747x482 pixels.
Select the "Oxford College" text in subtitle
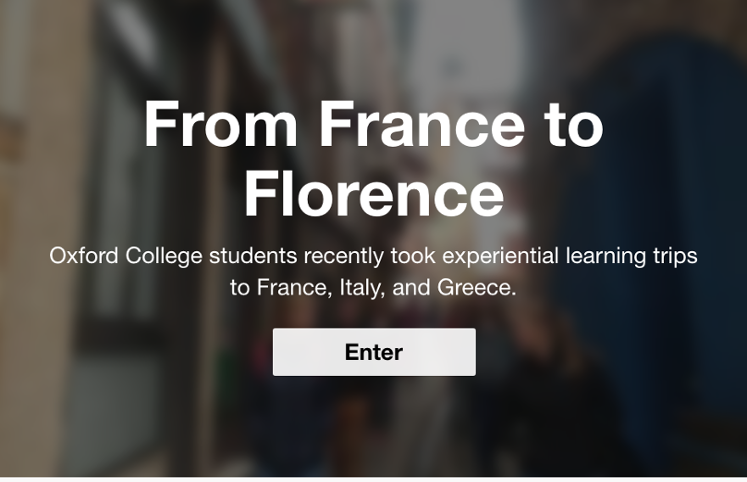(126, 256)
